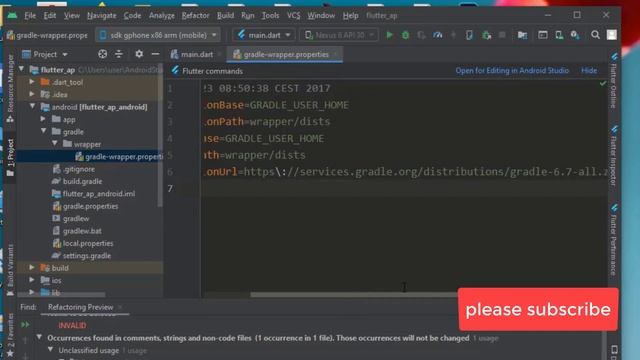Screen dimensions: 640x360
Task: Select the gradle-wrapper.properties editor tab
Action: (286, 54)
